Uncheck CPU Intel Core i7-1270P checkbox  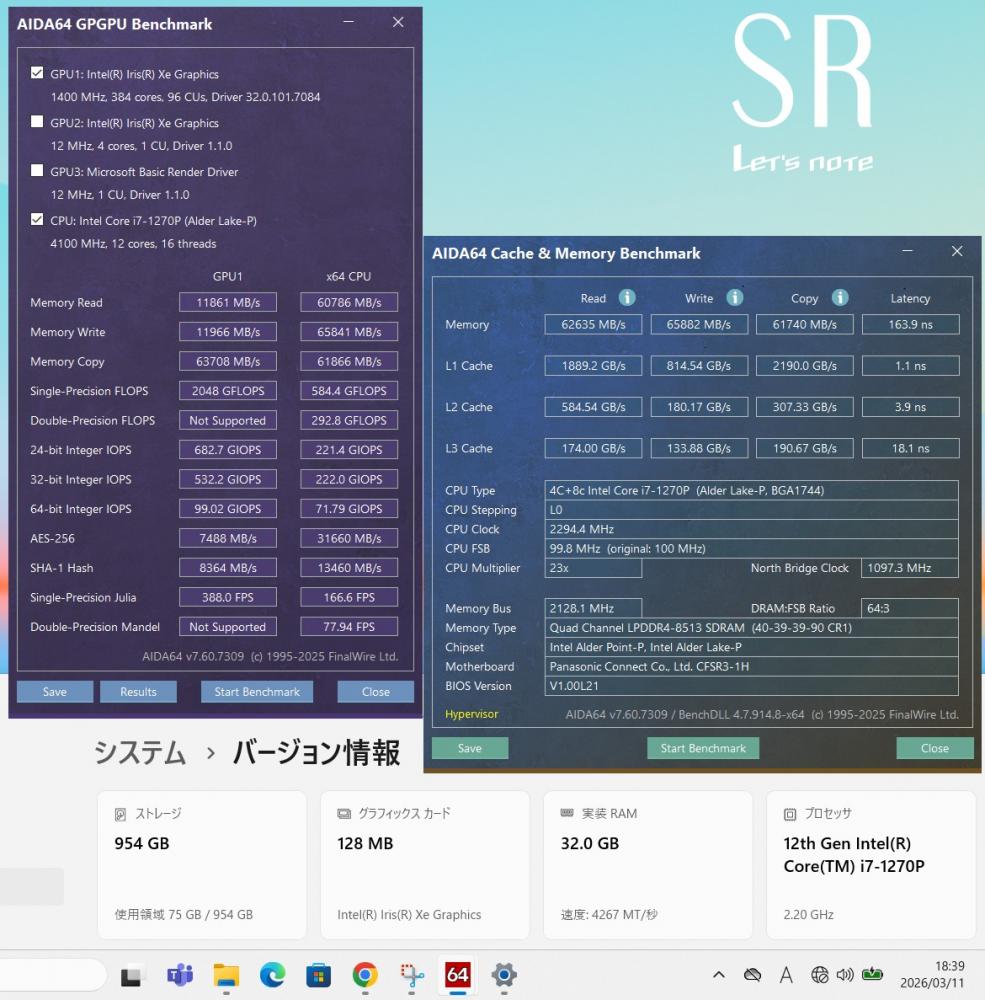pyautogui.click(x=37, y=220)
